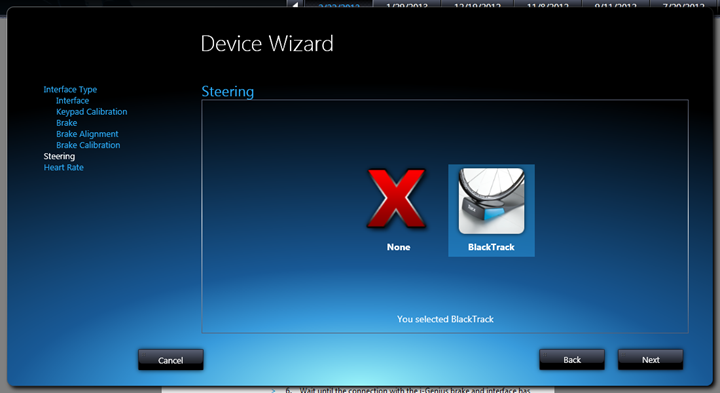The width and height of the screenshot is (720, 393).
Task: Jump to the Heart Rate step
Action: (x=63, y=168)
